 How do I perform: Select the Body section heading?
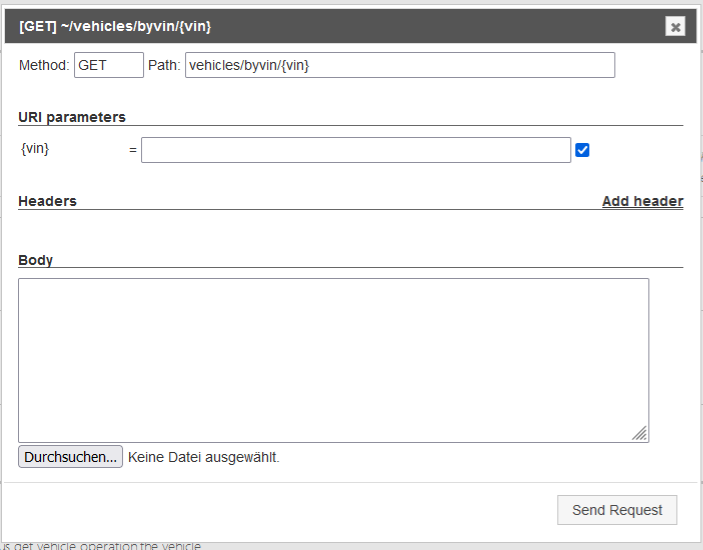[x=36, y=260]
